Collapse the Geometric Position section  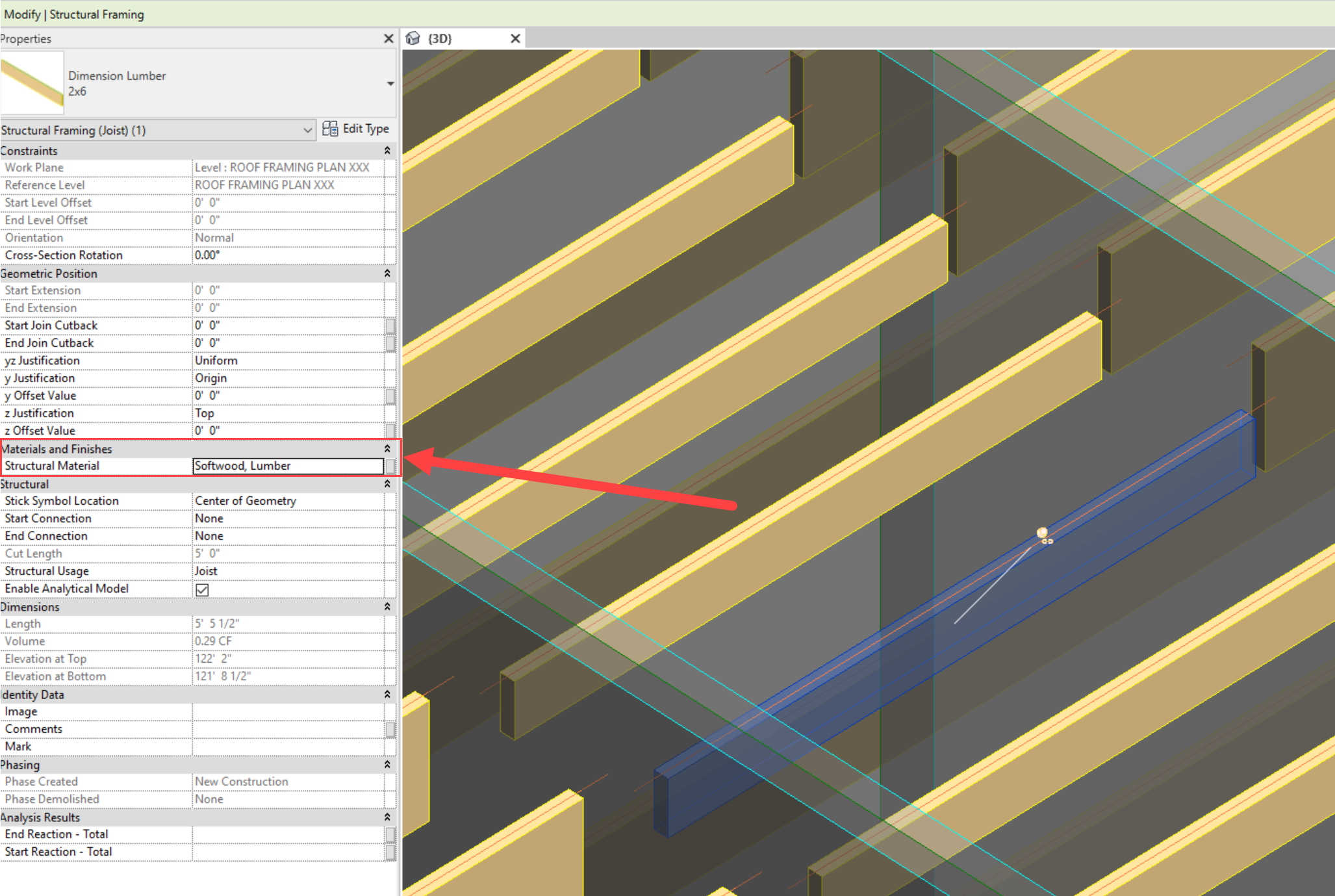pos(387,274)
